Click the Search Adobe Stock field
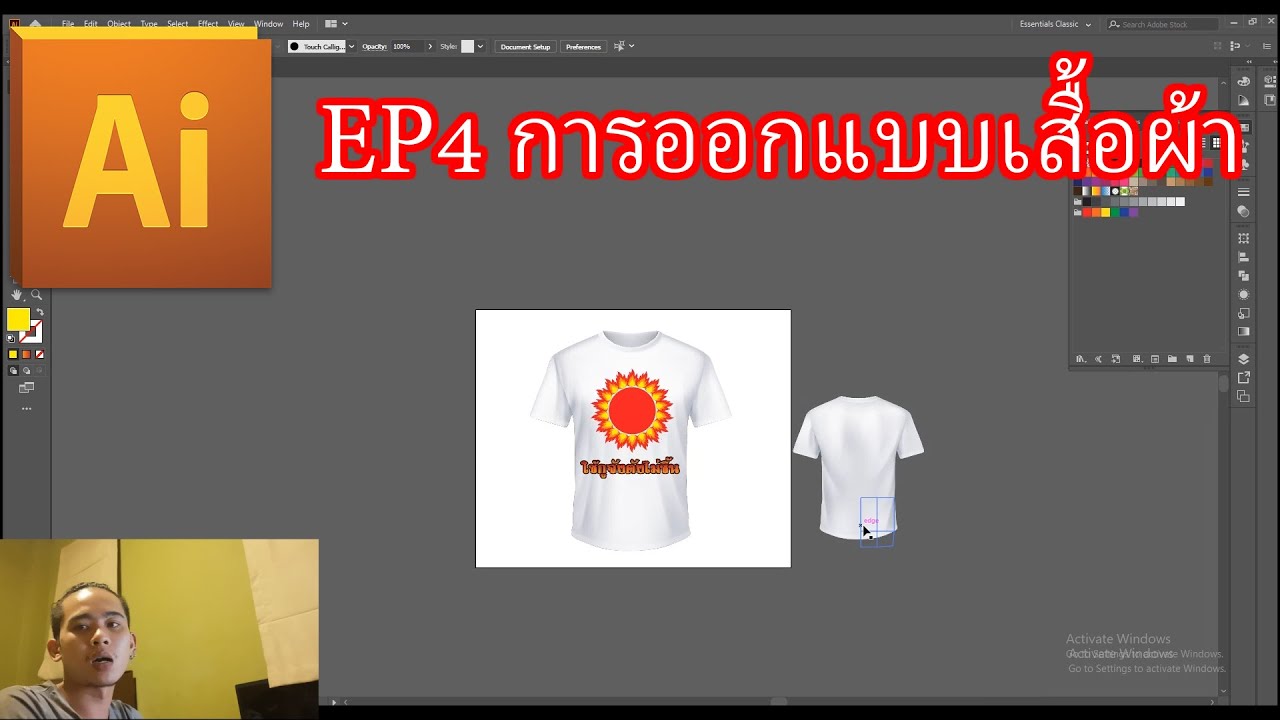This screenshot has height=720, width=1280. click(x=1164, y=24)
